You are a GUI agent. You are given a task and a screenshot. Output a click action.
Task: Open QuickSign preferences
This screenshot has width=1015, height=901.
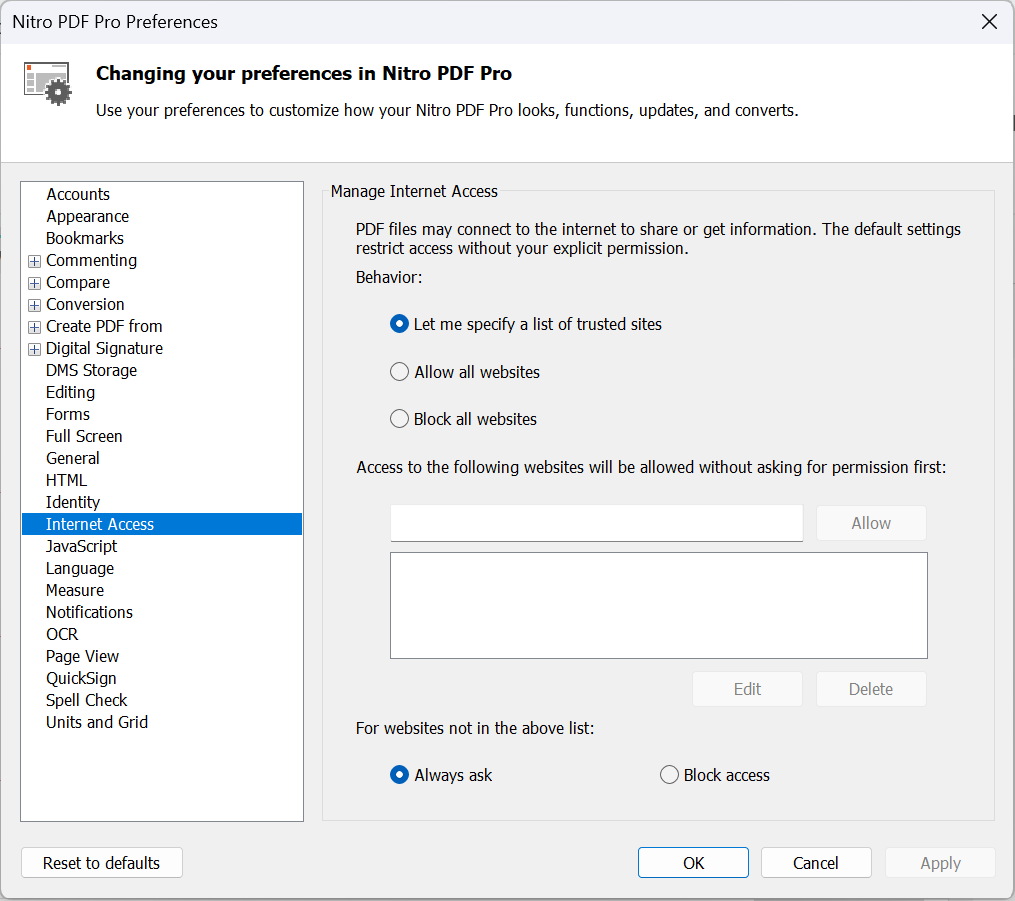pos(81,678)
